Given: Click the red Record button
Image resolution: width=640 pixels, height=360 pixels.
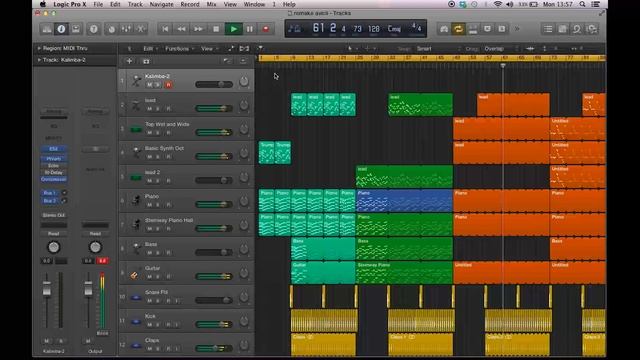Looking at the screenshot, I should pos(266,29).
